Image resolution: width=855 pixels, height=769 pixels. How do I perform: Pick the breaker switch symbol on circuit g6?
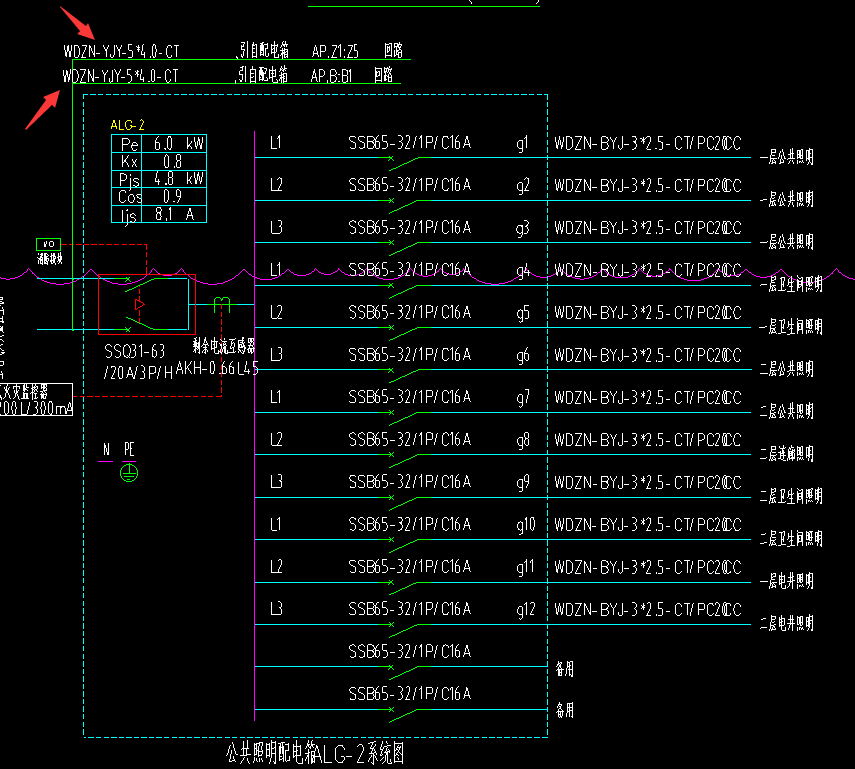pos(405,375)
